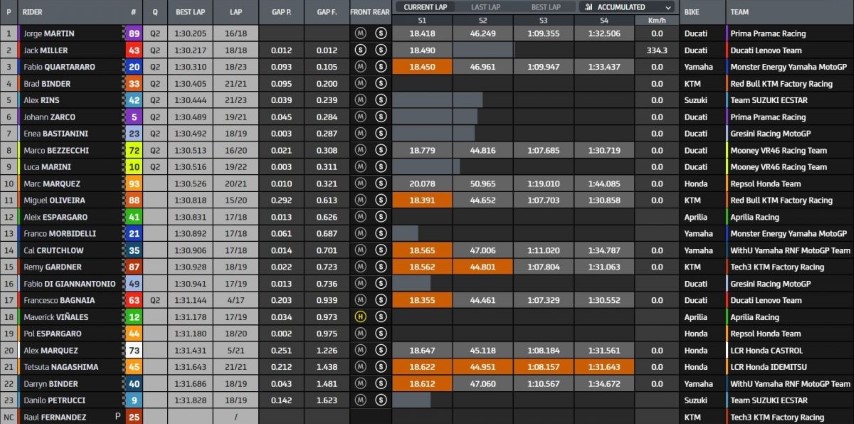Click Darryn Binder's front tyre M icon
Image resolution: width=854 pixels, height=424 pixels.
360,384
